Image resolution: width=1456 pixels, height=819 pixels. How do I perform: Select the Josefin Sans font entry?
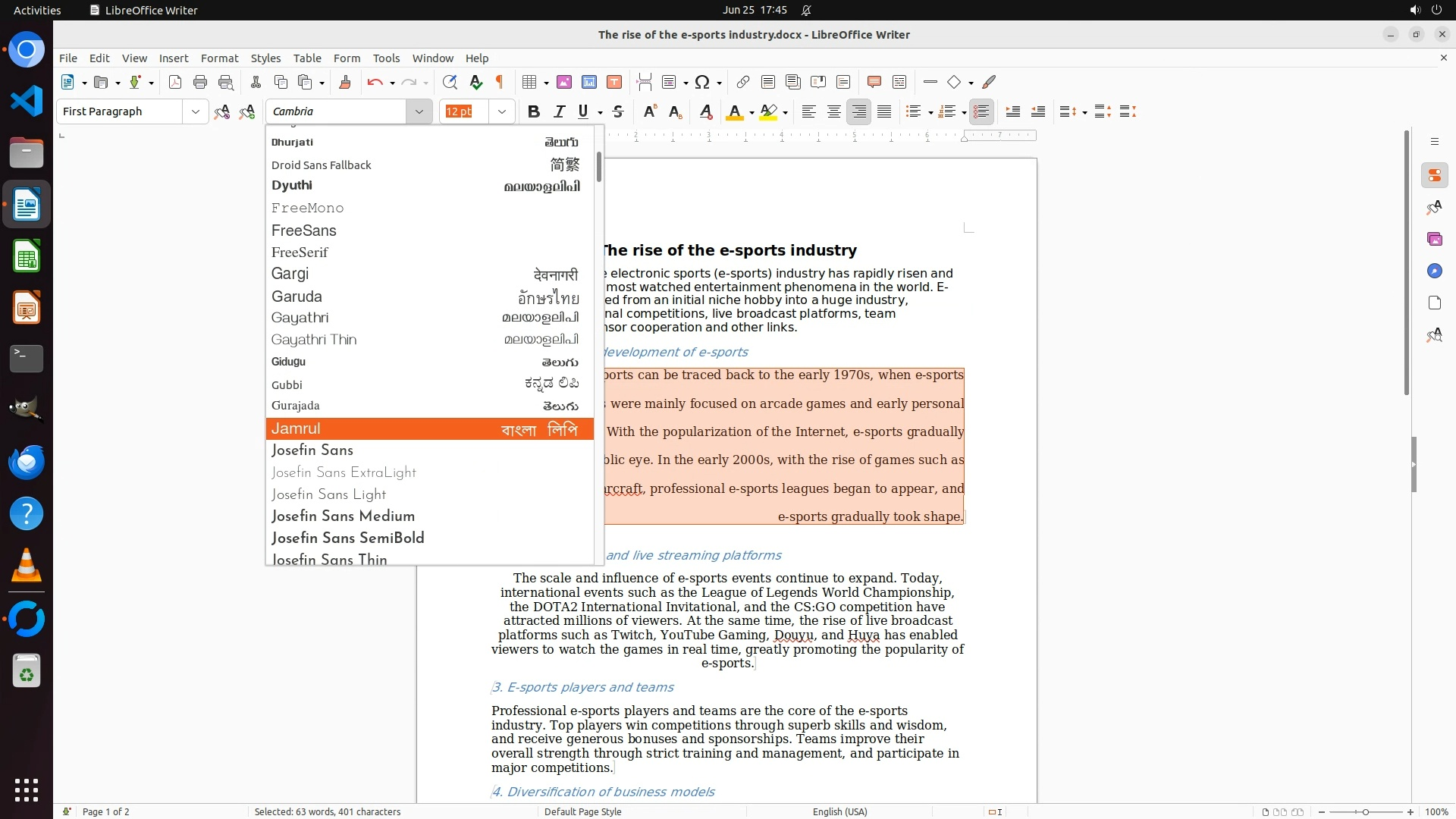click(312, 450)
